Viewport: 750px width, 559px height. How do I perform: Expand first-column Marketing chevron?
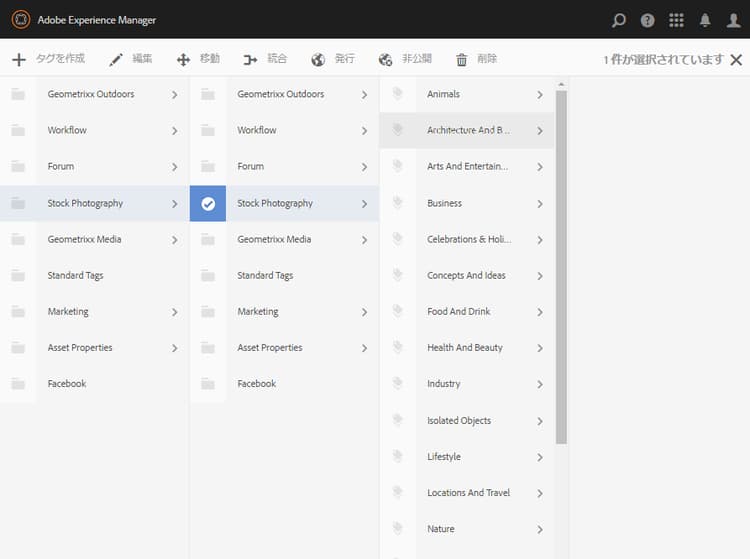click(175, 312)
